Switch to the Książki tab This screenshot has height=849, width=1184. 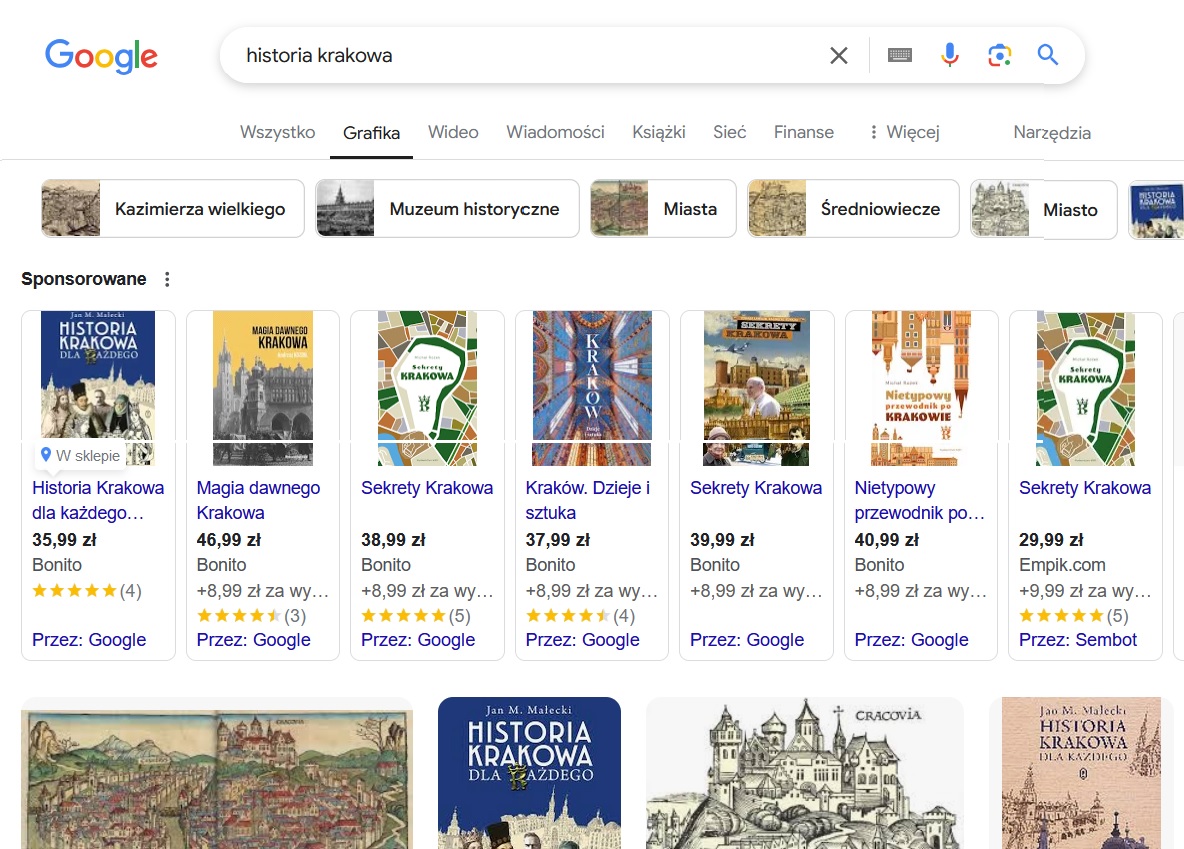(x=658, y=132)
